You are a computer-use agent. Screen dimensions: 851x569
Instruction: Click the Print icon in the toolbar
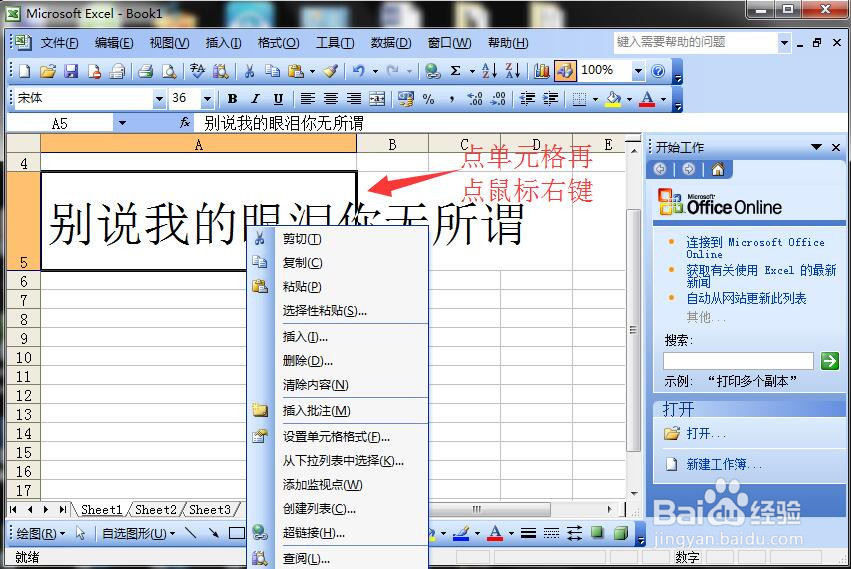145,71
